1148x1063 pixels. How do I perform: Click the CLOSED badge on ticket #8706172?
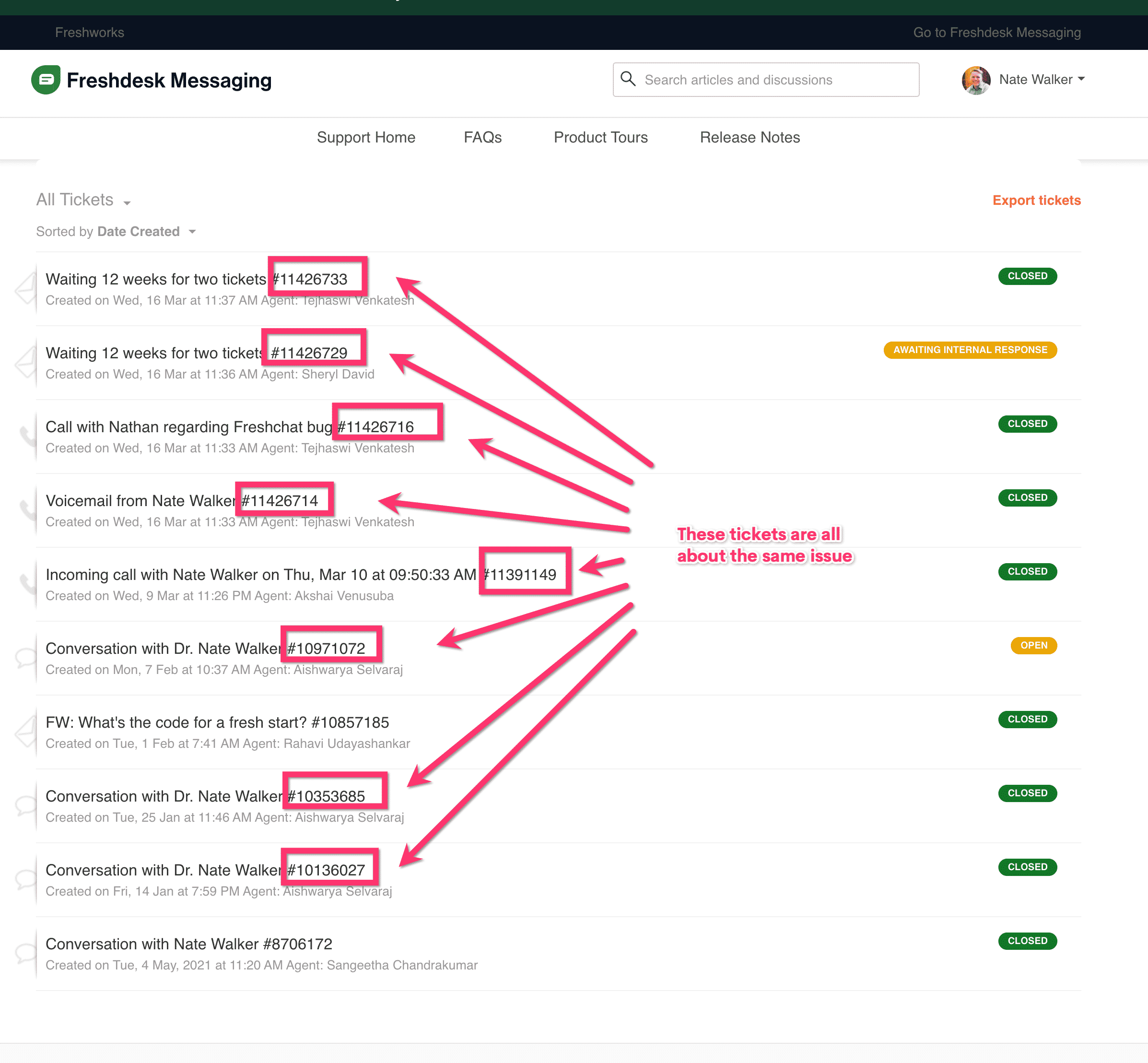pos(1027,941)
